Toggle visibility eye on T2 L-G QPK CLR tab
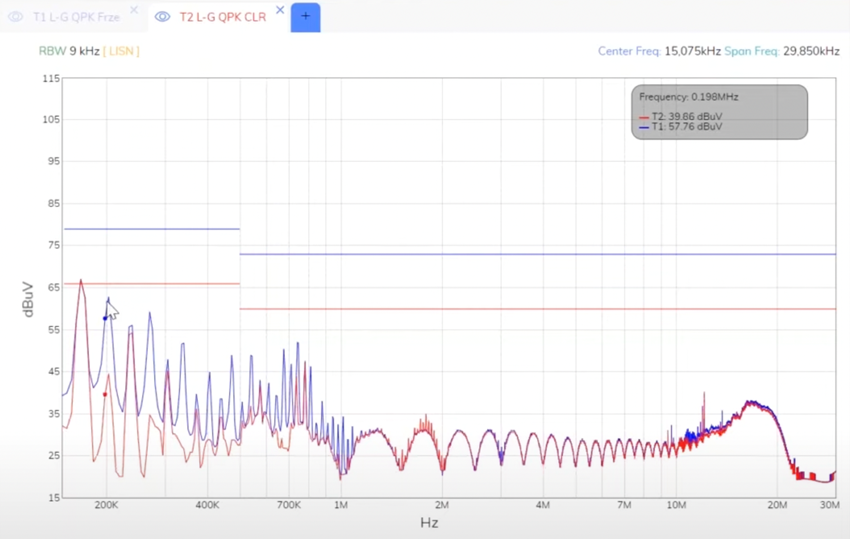This screenshot has height=539, width=850. pyautogui.click(x=162, y=17)
